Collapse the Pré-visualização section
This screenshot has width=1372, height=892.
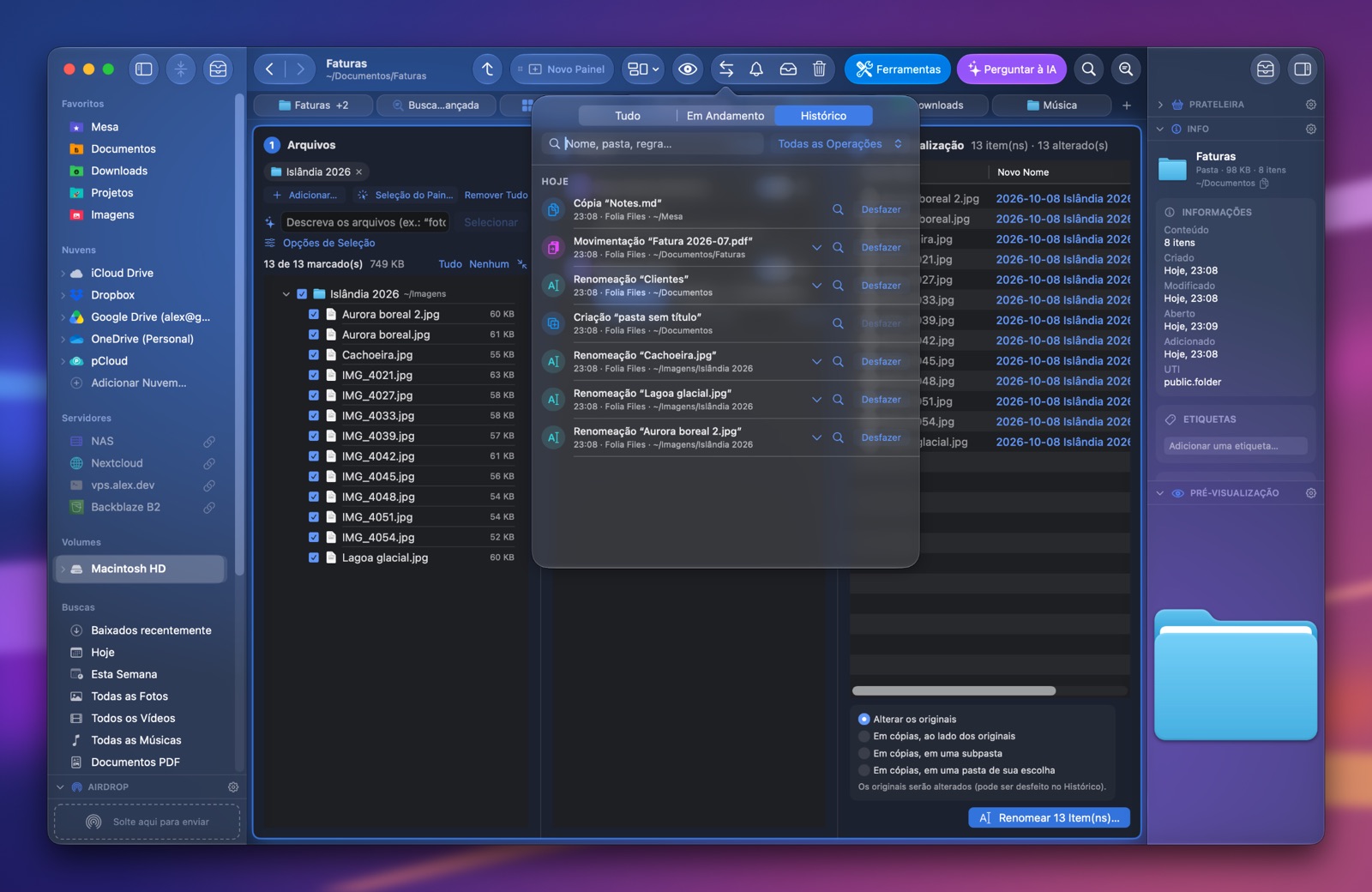point(1160,493)
